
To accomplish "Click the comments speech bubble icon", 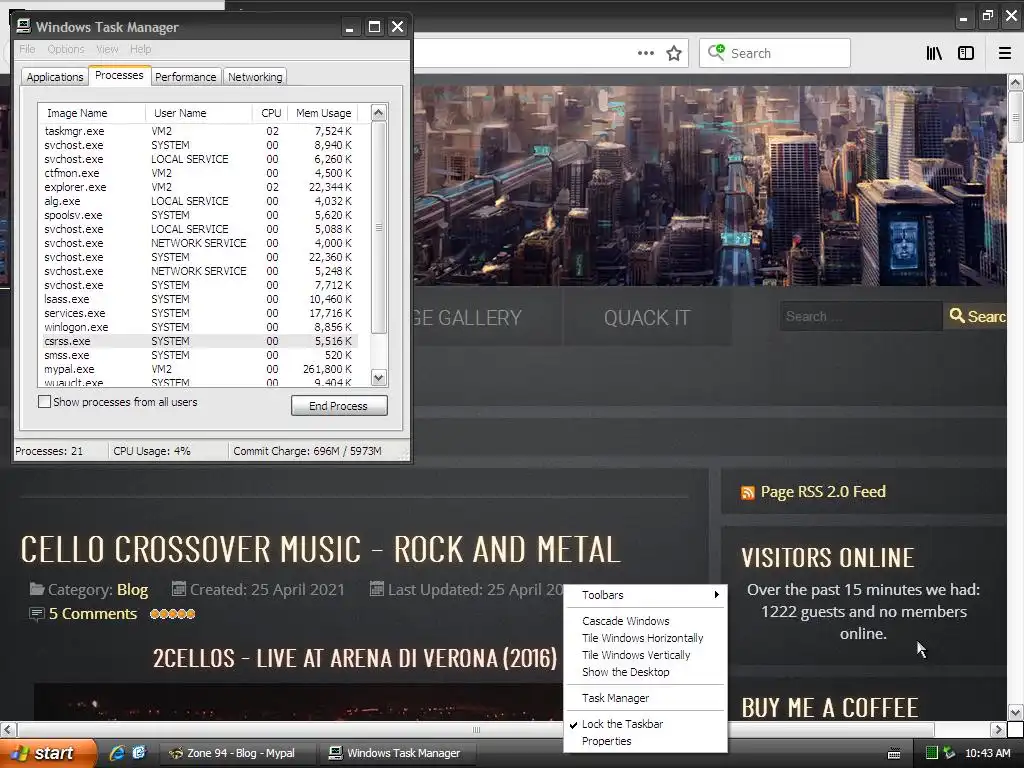I will (37, 614).
